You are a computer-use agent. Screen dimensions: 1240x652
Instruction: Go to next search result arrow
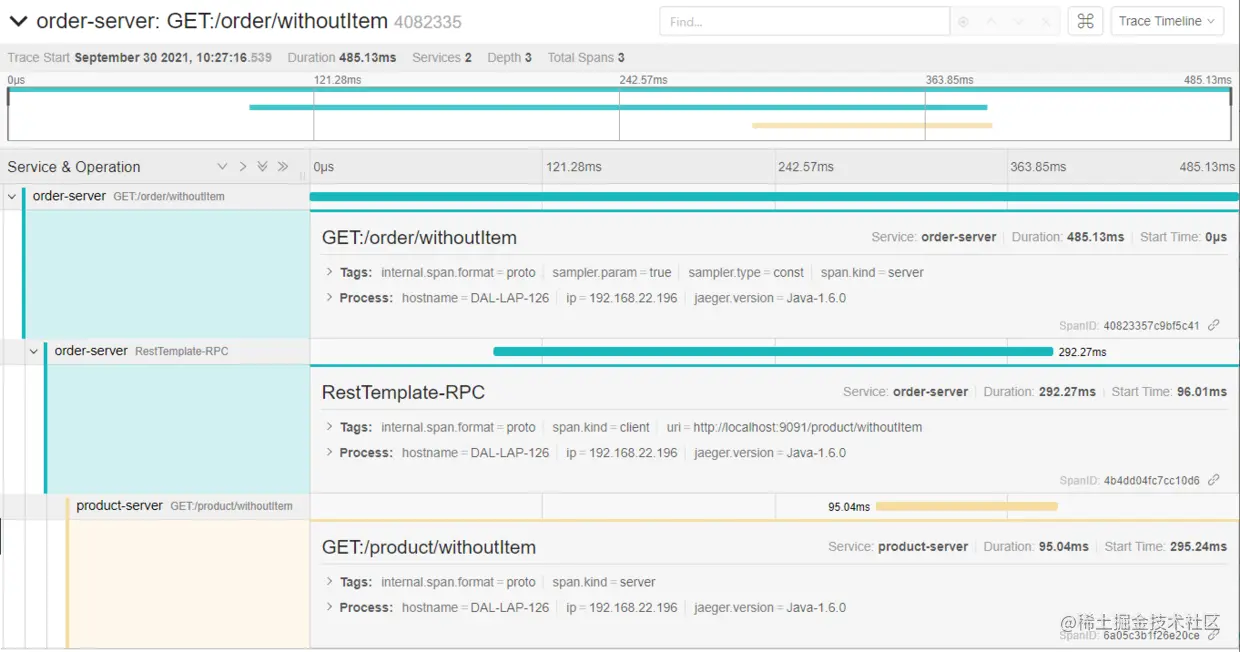pos(1019,22)
